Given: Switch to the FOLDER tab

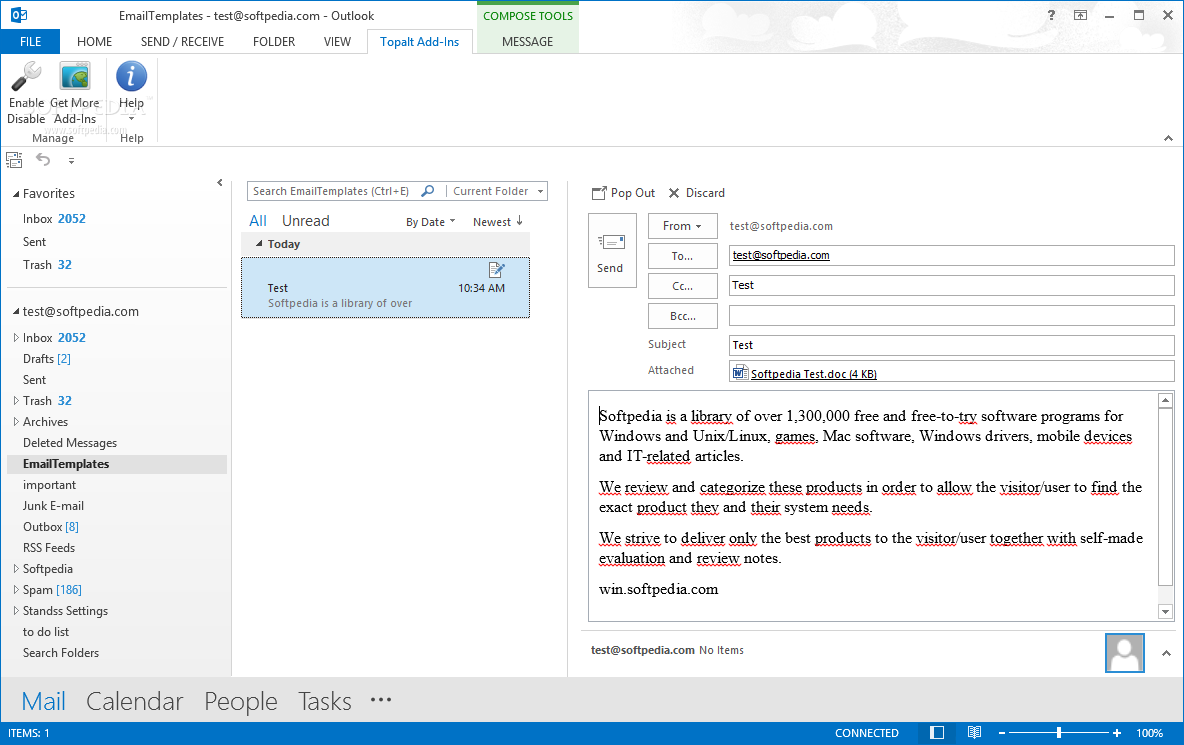Looking at the screenshot, I should tap(274, 42).
